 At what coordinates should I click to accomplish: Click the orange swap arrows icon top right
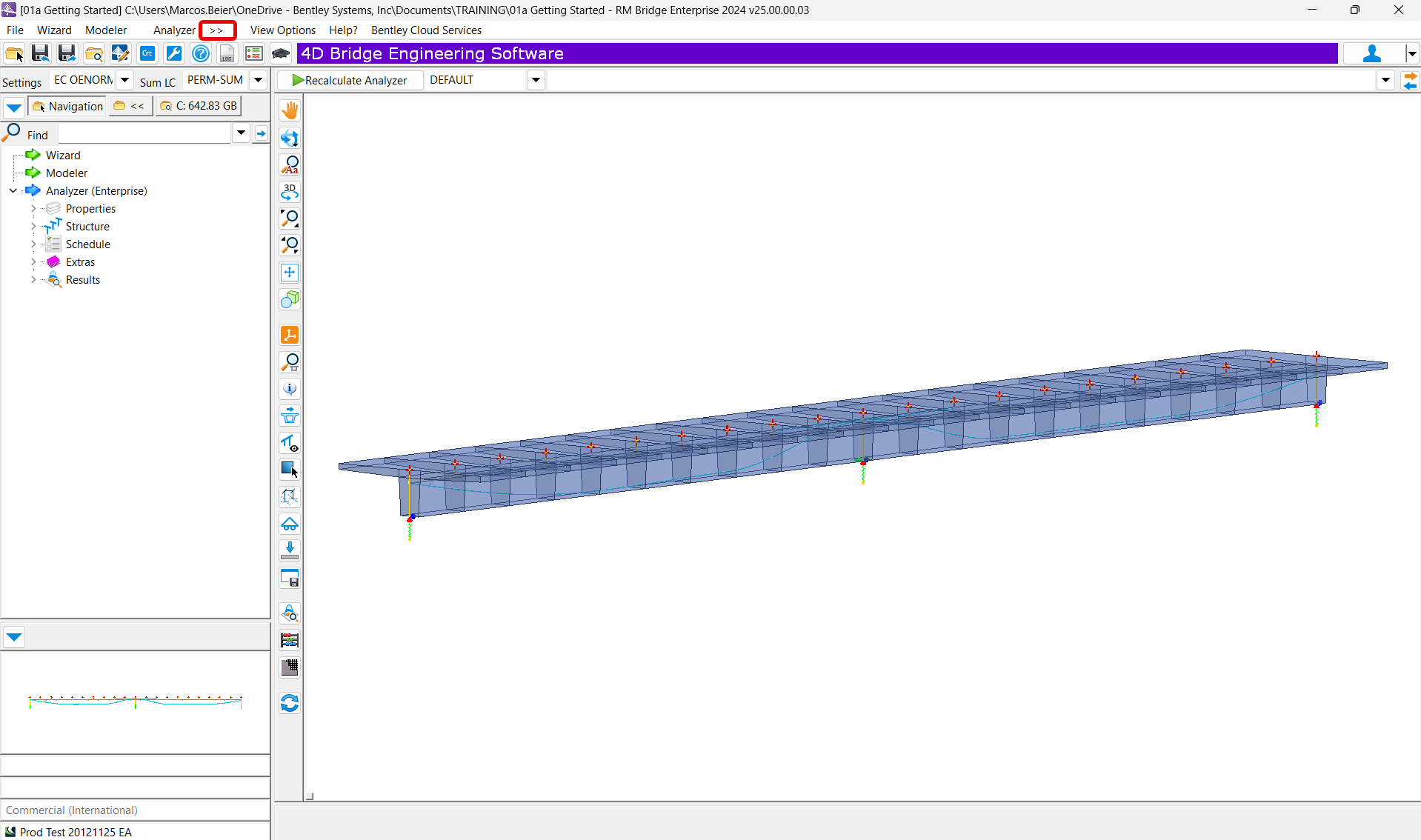[x=1410, y=80]
